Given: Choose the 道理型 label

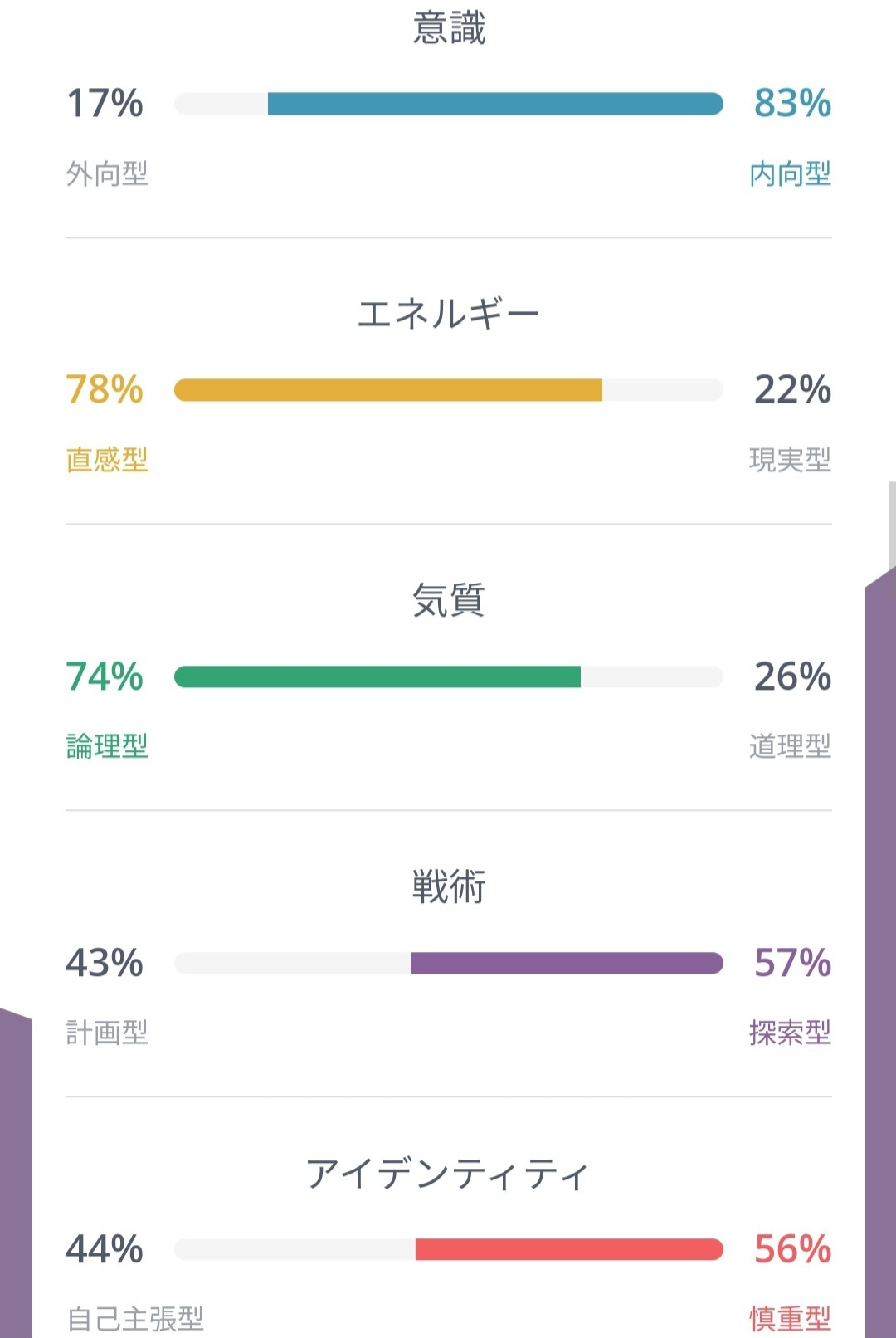Looking at the screenshot, I should [790, 746].
